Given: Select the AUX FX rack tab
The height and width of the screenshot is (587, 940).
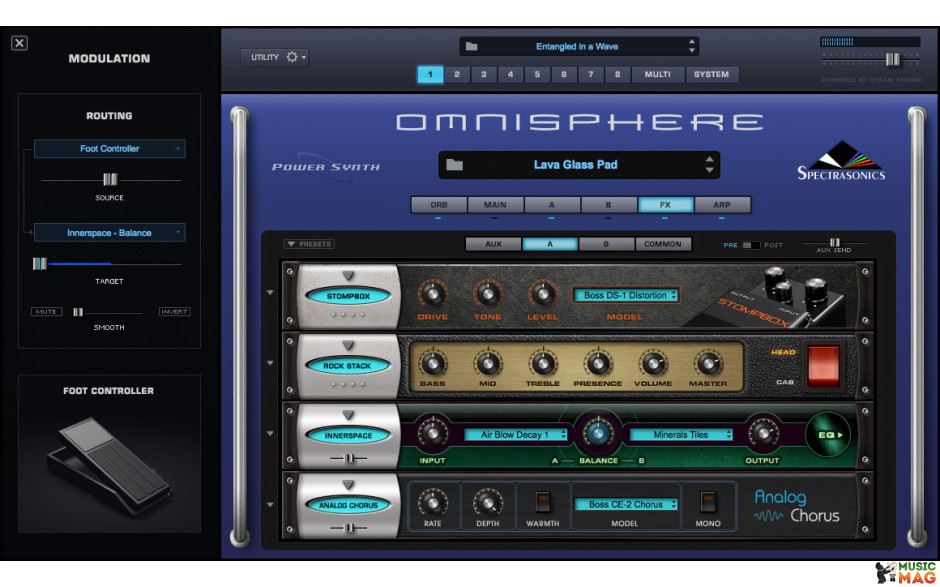Looking at the screenshot, I should 493,244.
